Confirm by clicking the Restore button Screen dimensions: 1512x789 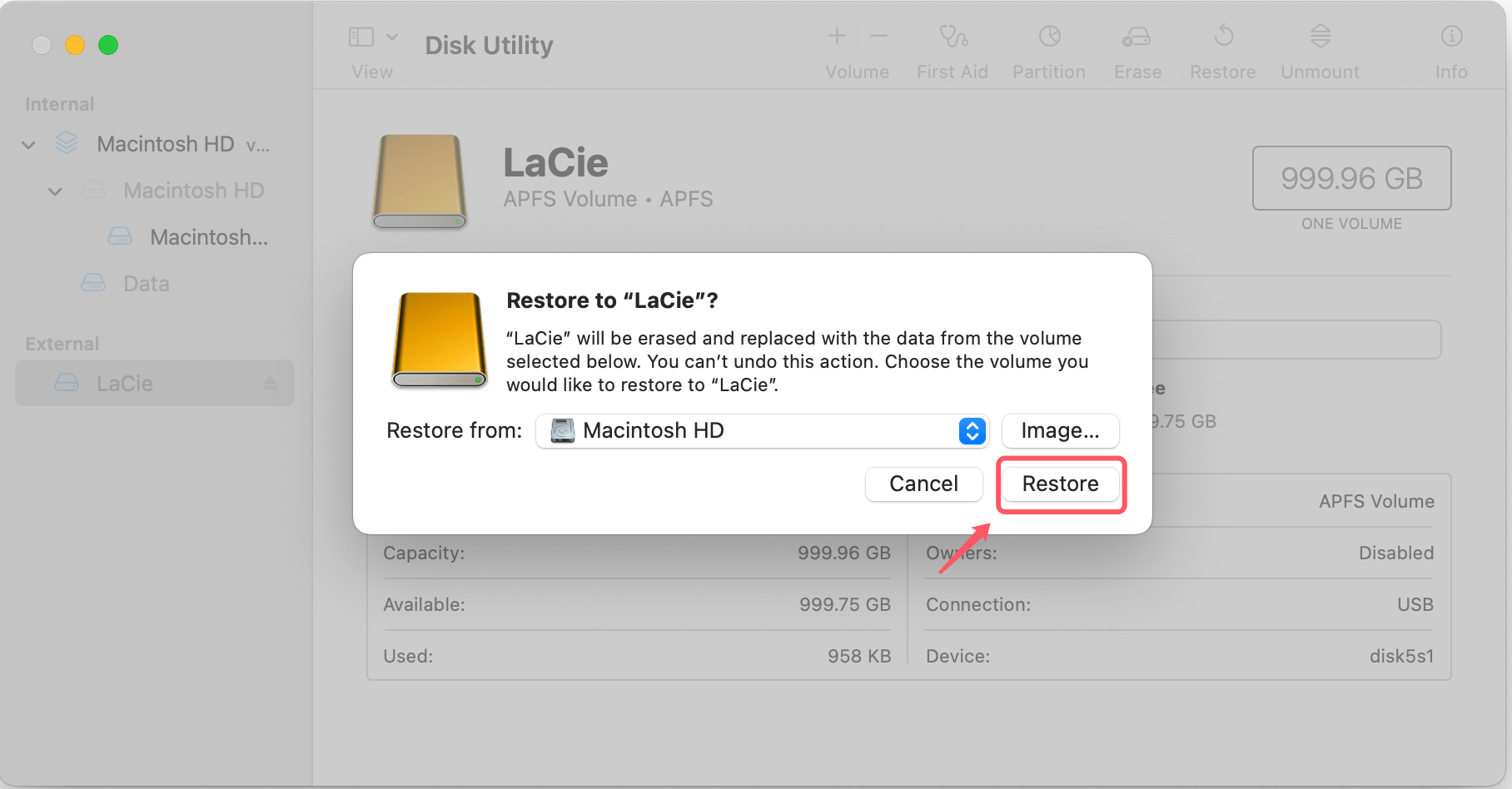(x=1060, y=484)
